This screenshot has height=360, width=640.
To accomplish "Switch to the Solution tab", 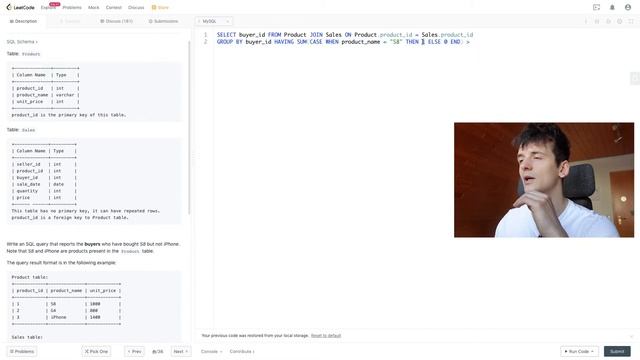I will 70,21.
